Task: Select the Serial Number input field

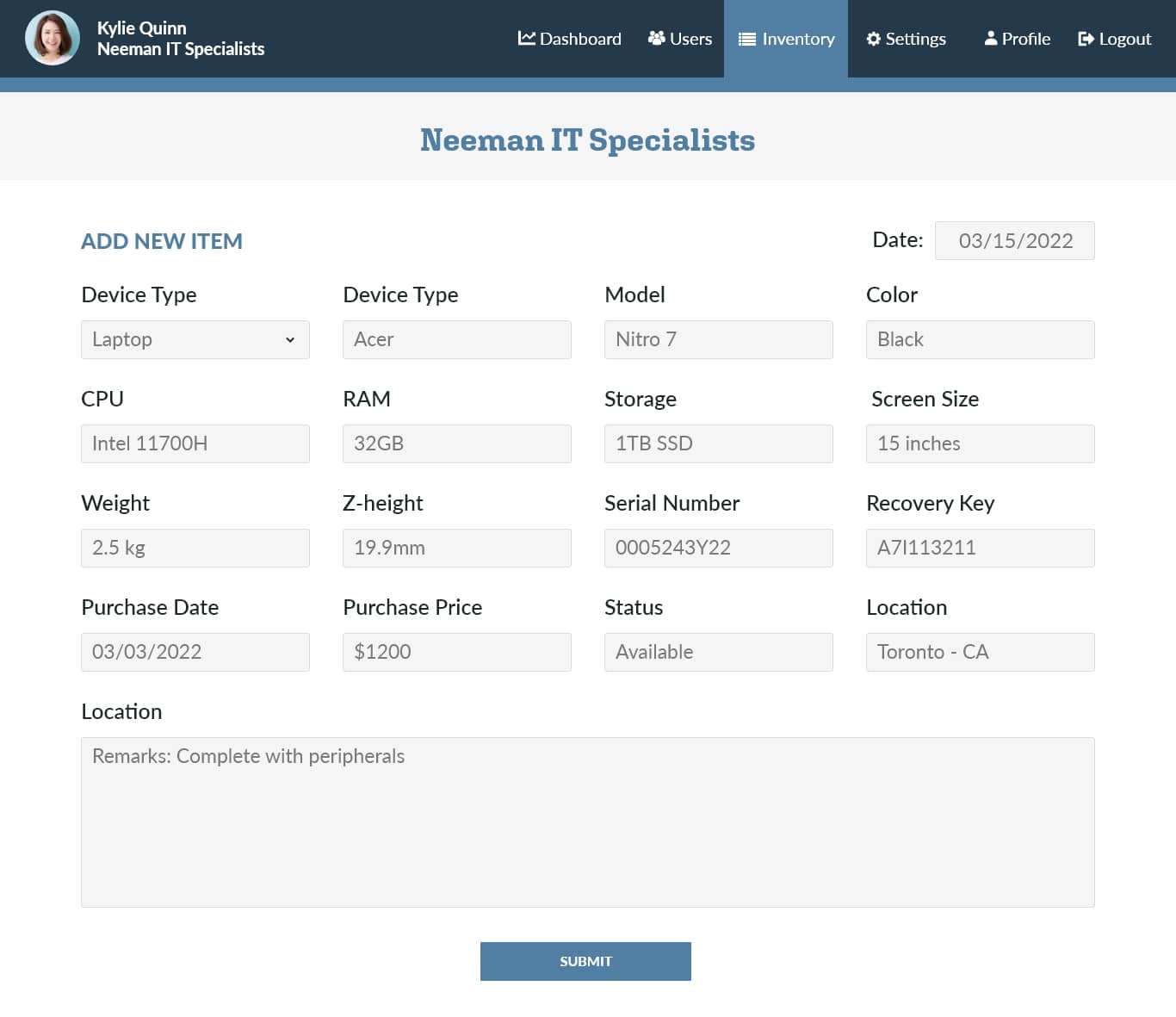Action: click(x=718, y=548)
